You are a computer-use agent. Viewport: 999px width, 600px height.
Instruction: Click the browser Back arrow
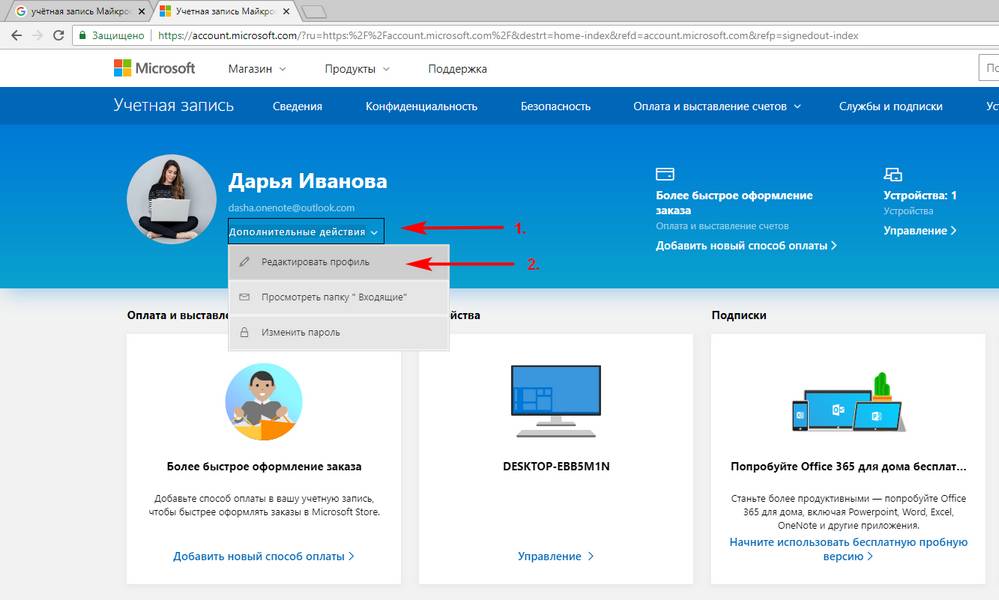(x=17, y=36)
